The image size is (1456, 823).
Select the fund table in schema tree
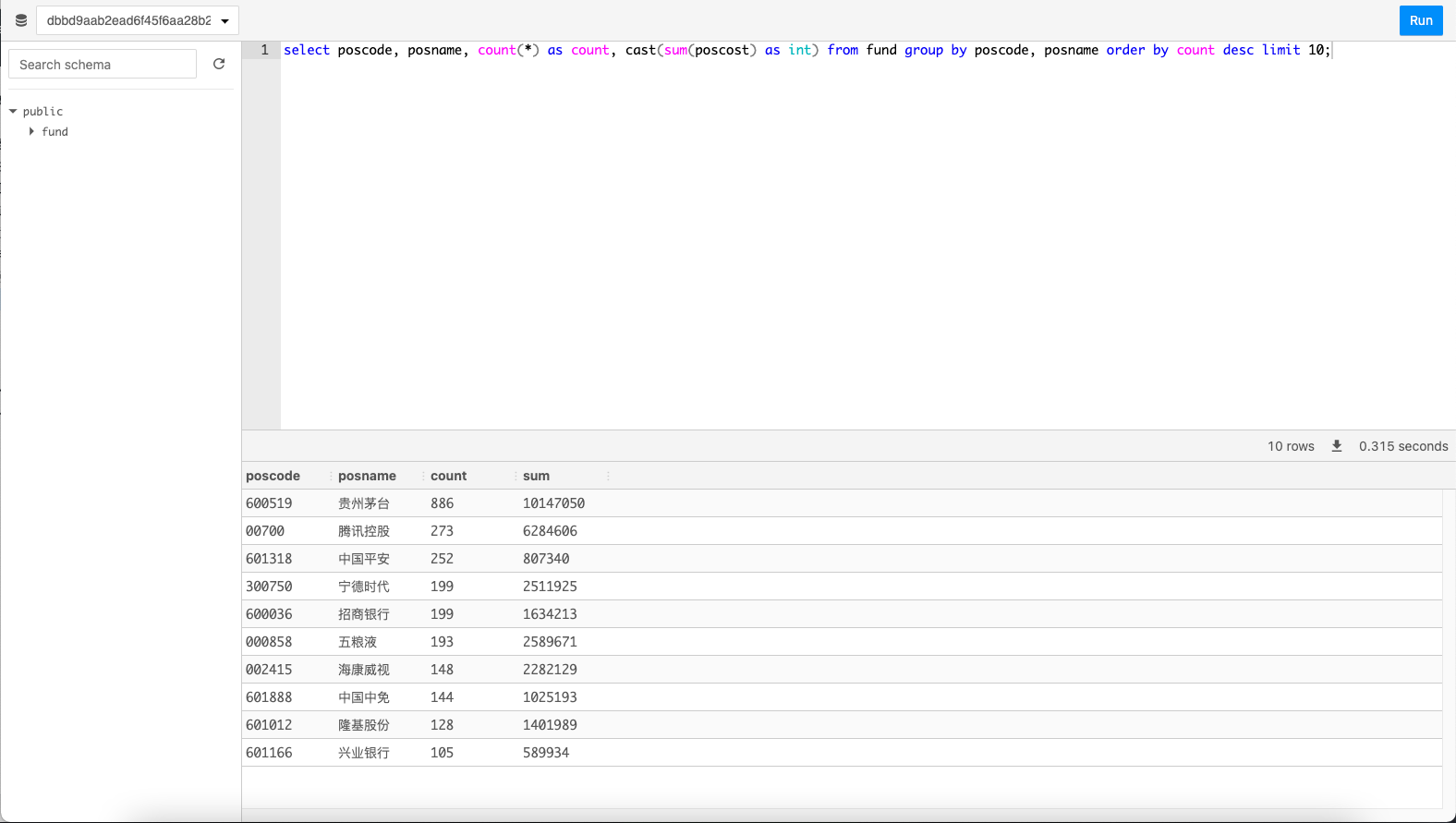[x=55, y=132]
